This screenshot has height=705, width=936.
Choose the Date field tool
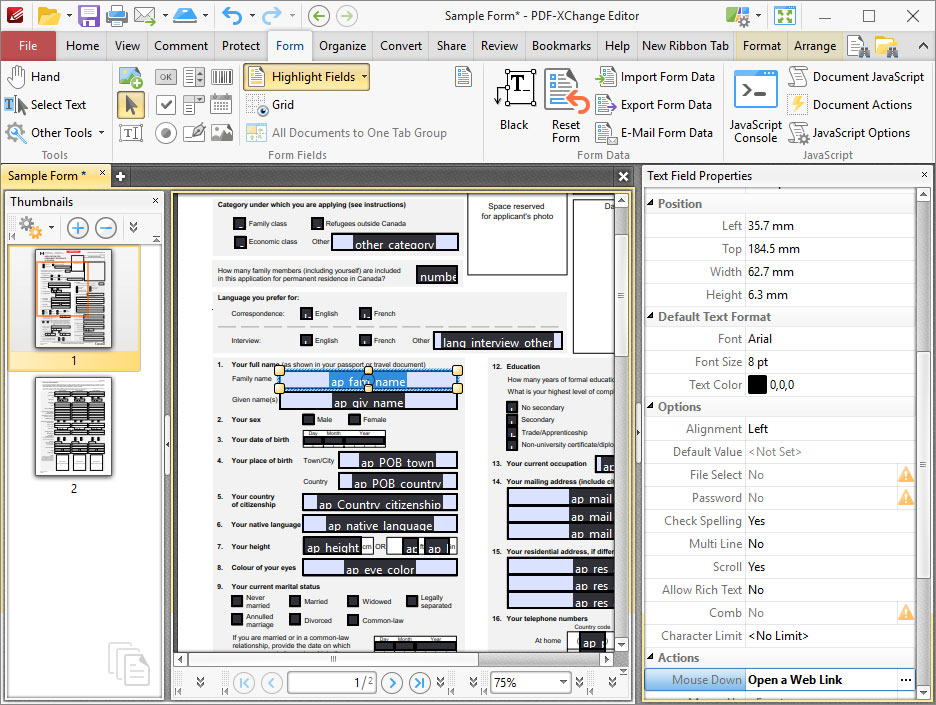pyautogui.click(x=221, y=105)
